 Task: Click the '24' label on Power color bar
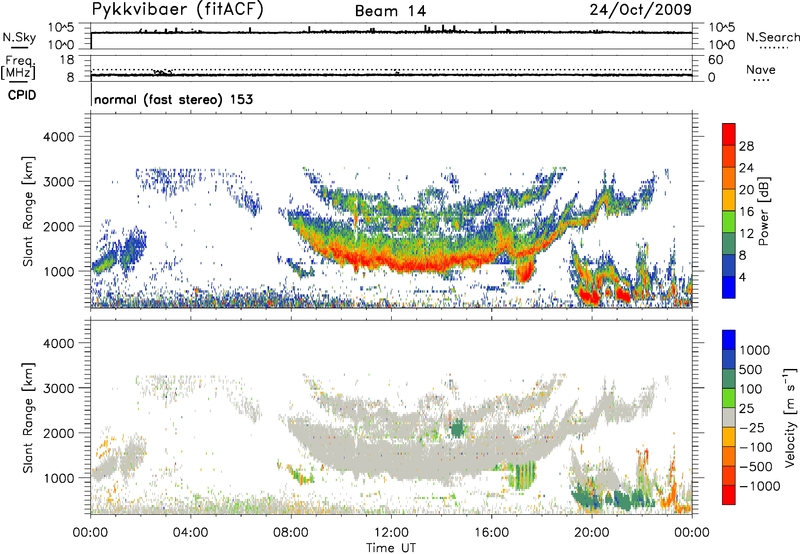[746, 168]
